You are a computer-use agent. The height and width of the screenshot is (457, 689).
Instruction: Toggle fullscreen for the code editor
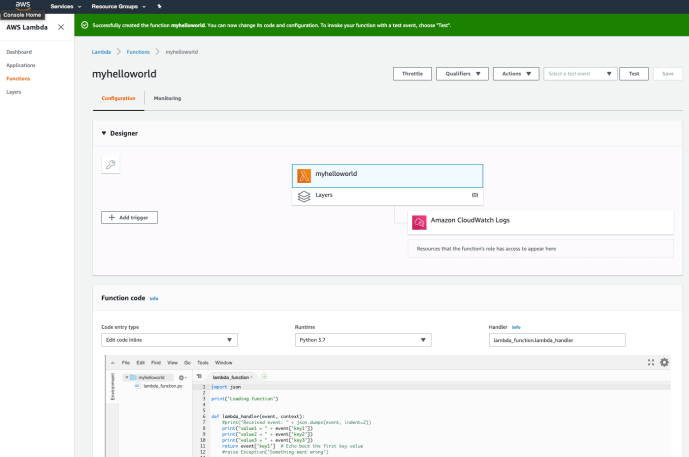(651, 362)
